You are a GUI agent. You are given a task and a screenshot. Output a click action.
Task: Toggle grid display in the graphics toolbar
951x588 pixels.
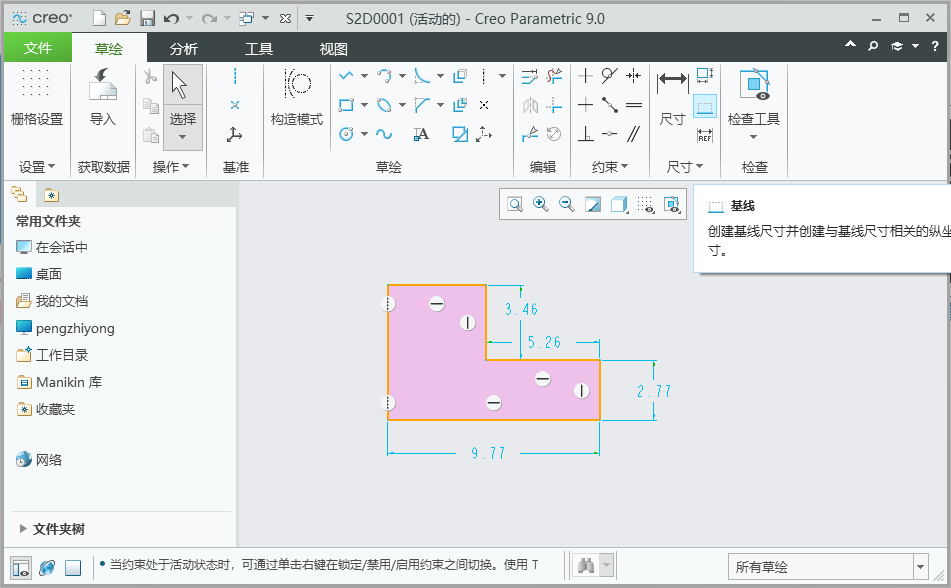coord(645,204)
